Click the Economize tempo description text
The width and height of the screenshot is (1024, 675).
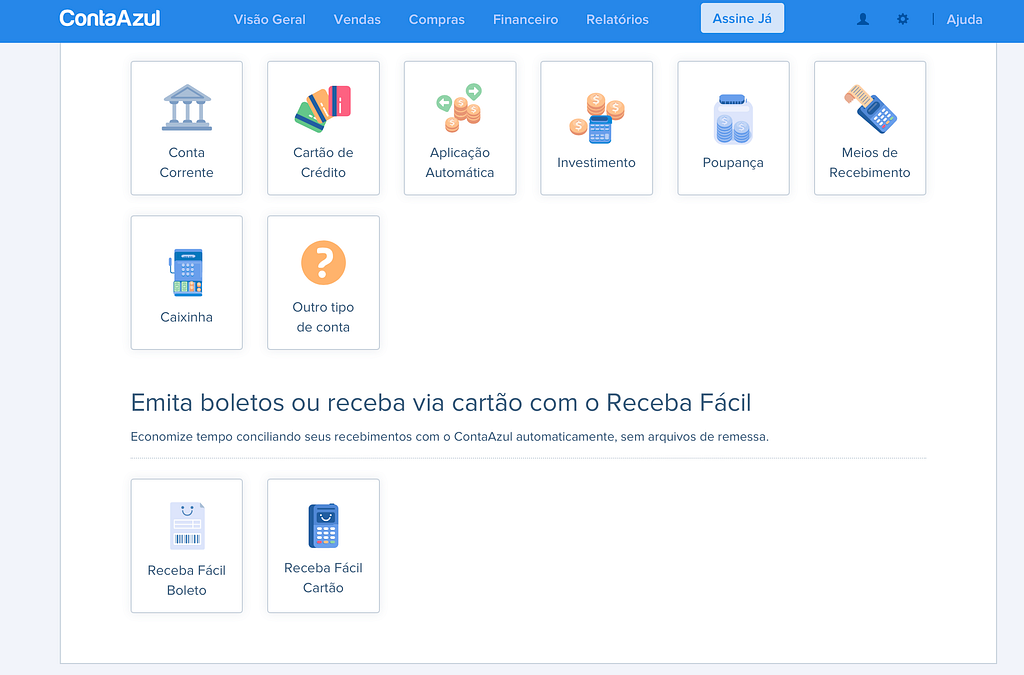point(450,437)
